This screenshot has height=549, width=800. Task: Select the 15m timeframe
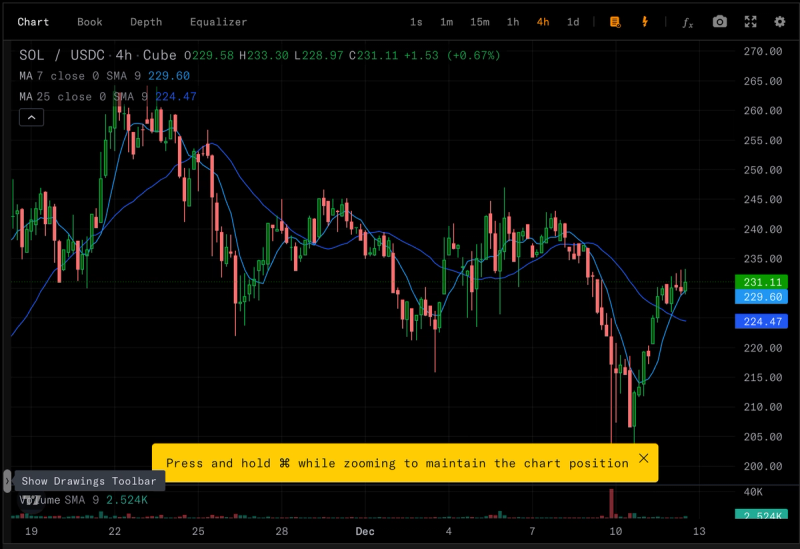click(x=480, y=22)
